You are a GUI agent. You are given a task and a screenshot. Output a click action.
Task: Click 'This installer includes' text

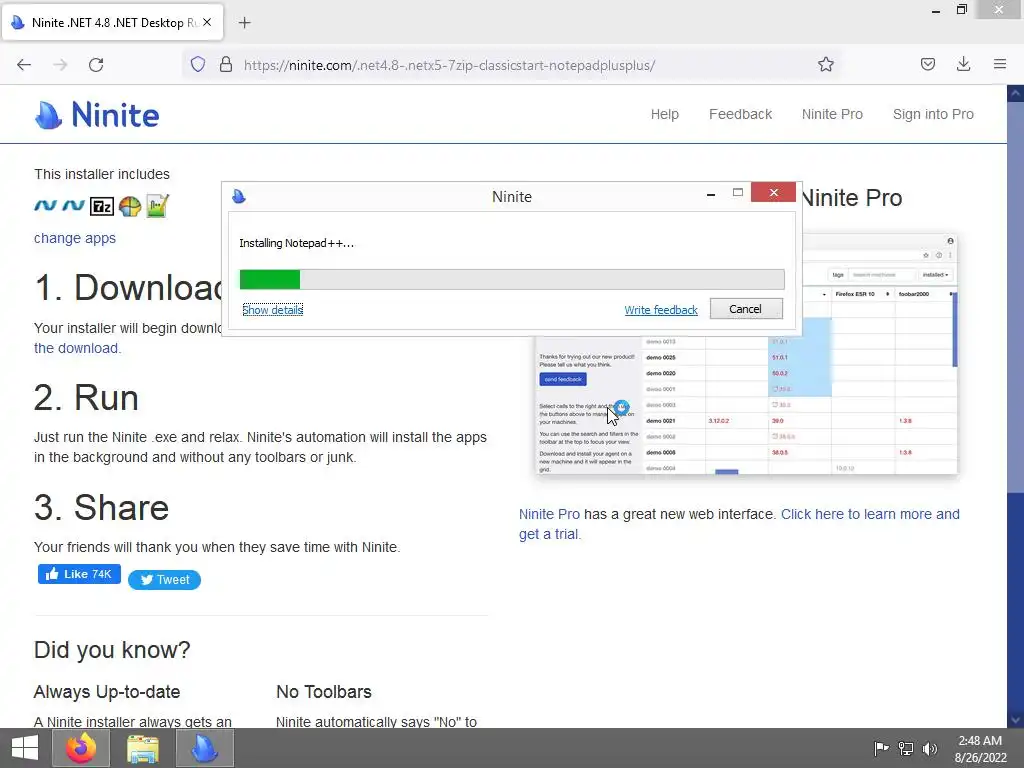tap(102, 174)
